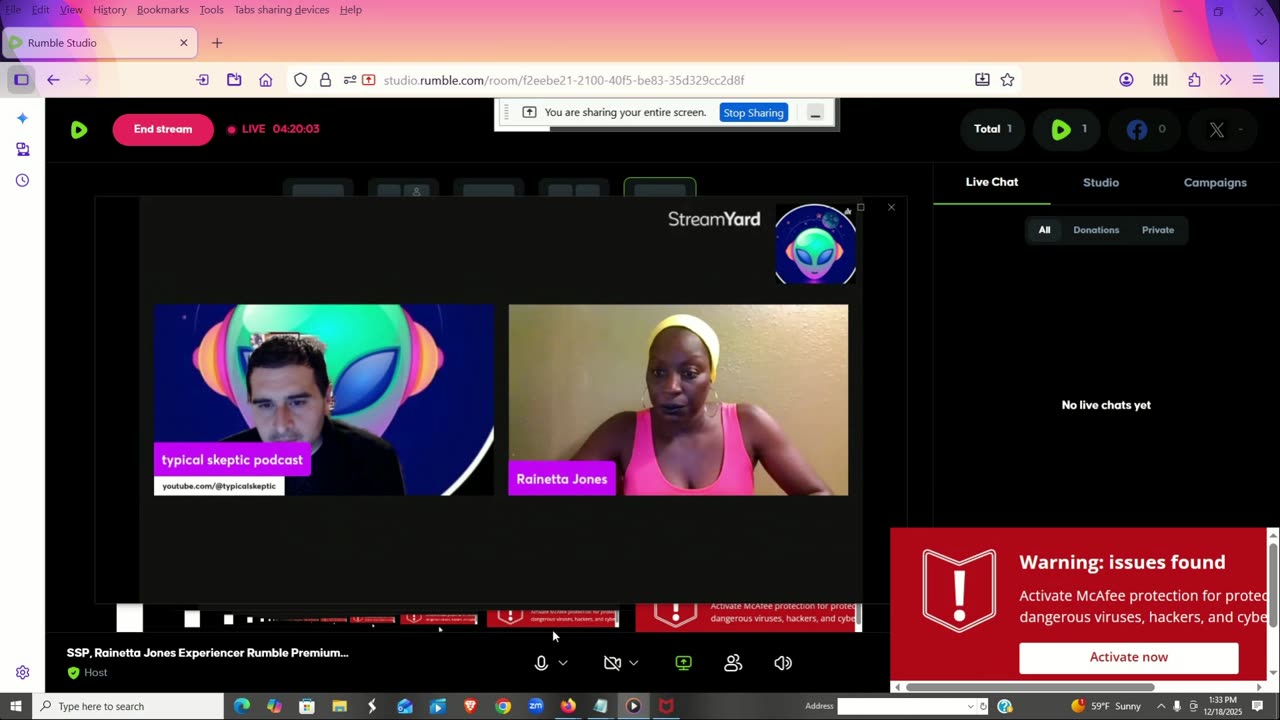Open the History menu
The image size is (1280, 720).
110,10
